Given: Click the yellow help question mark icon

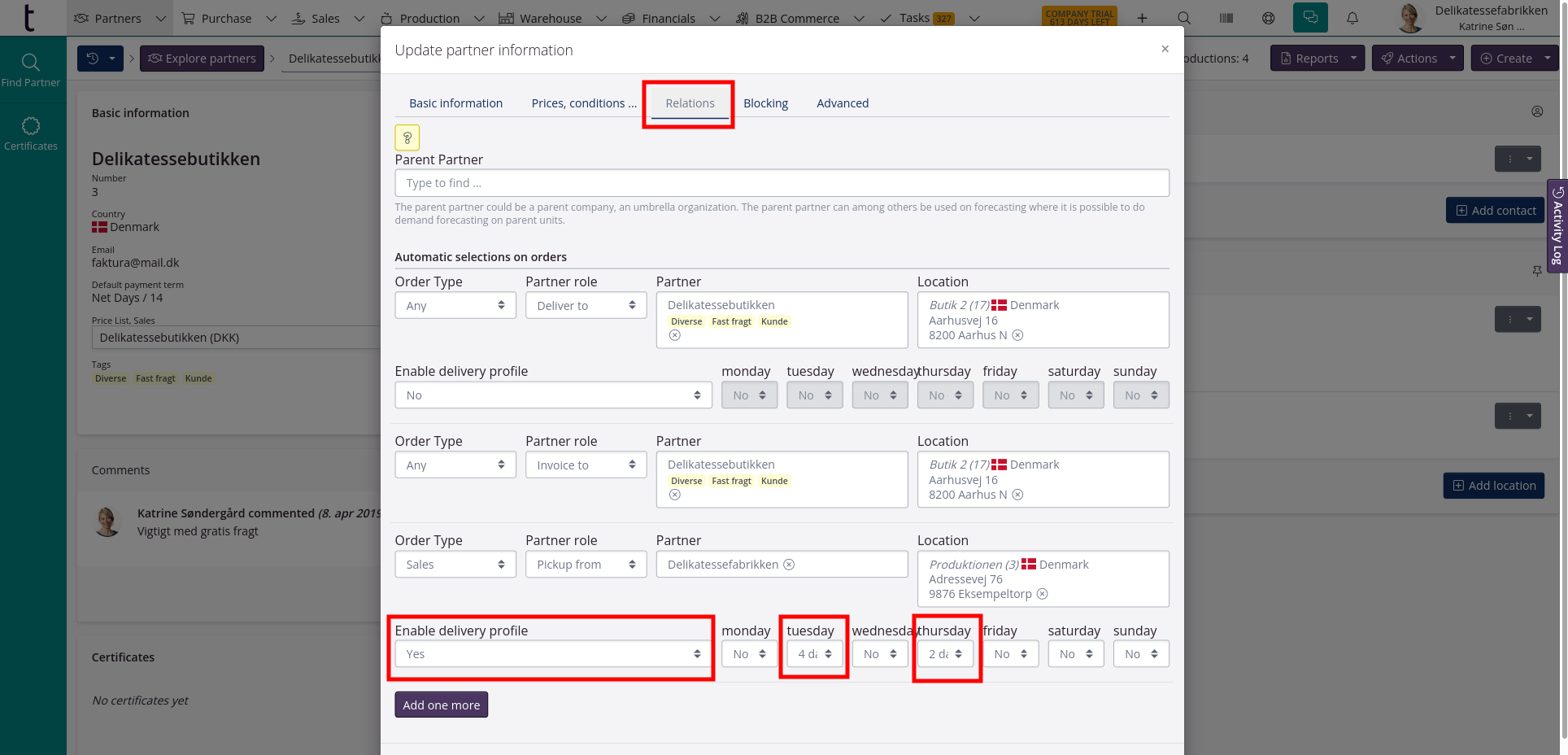Looking at the screenshot, I should [x=407, y=137].
